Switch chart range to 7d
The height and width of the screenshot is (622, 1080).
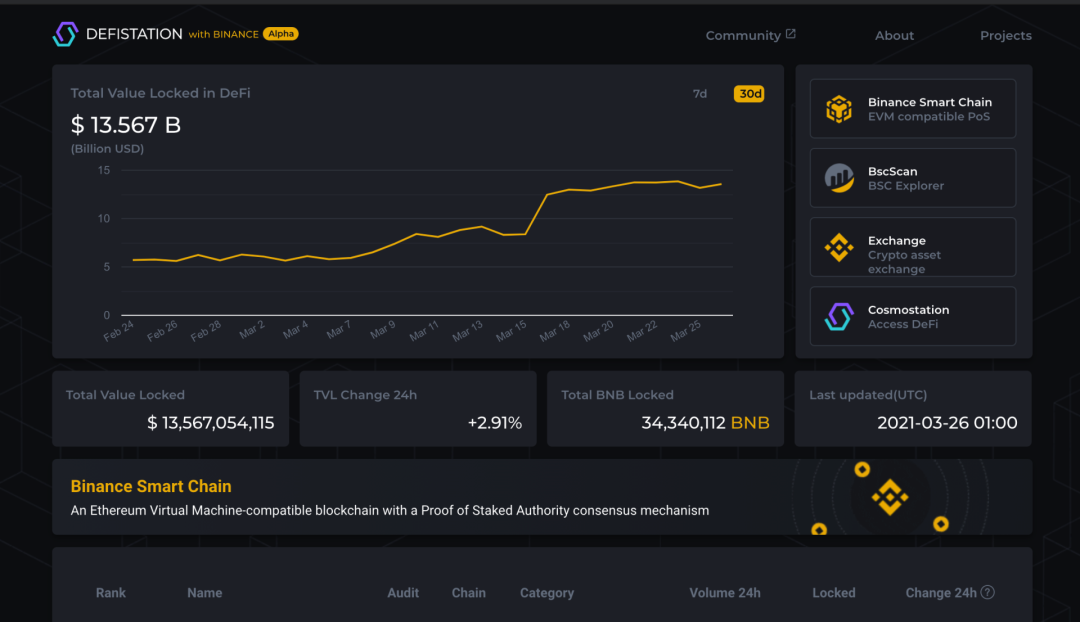tap(700, 94)
